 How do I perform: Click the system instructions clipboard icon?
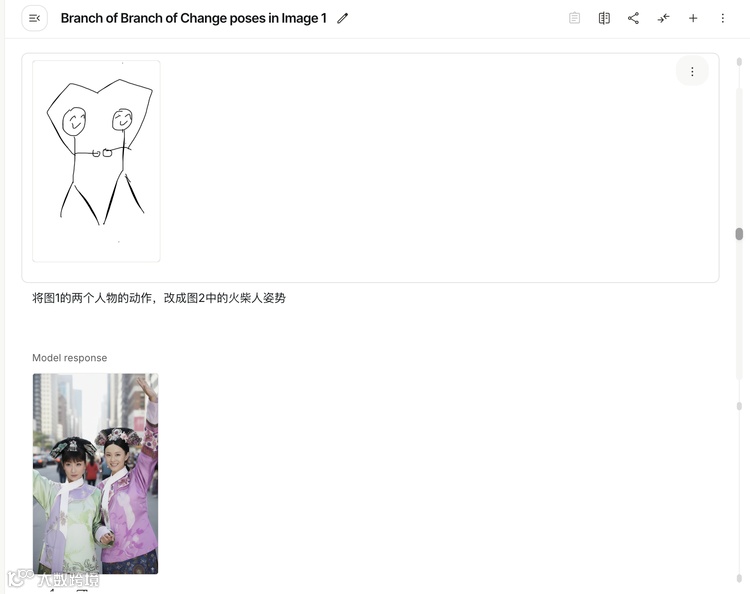574,18
